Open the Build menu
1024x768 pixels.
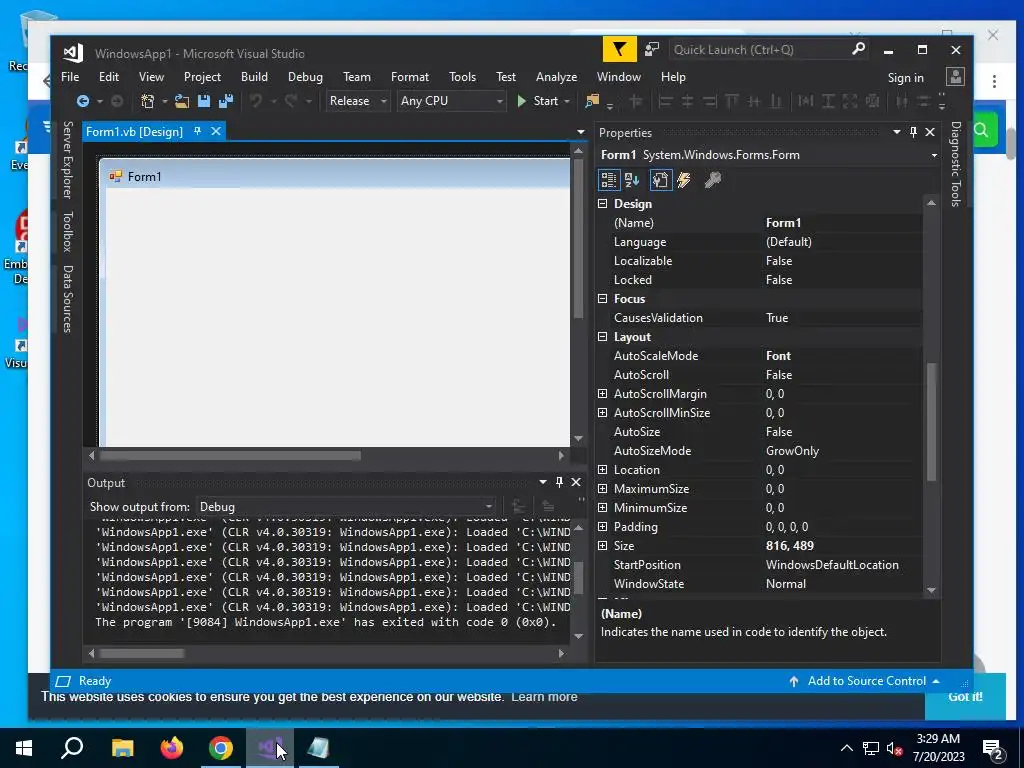pos(254,77)
